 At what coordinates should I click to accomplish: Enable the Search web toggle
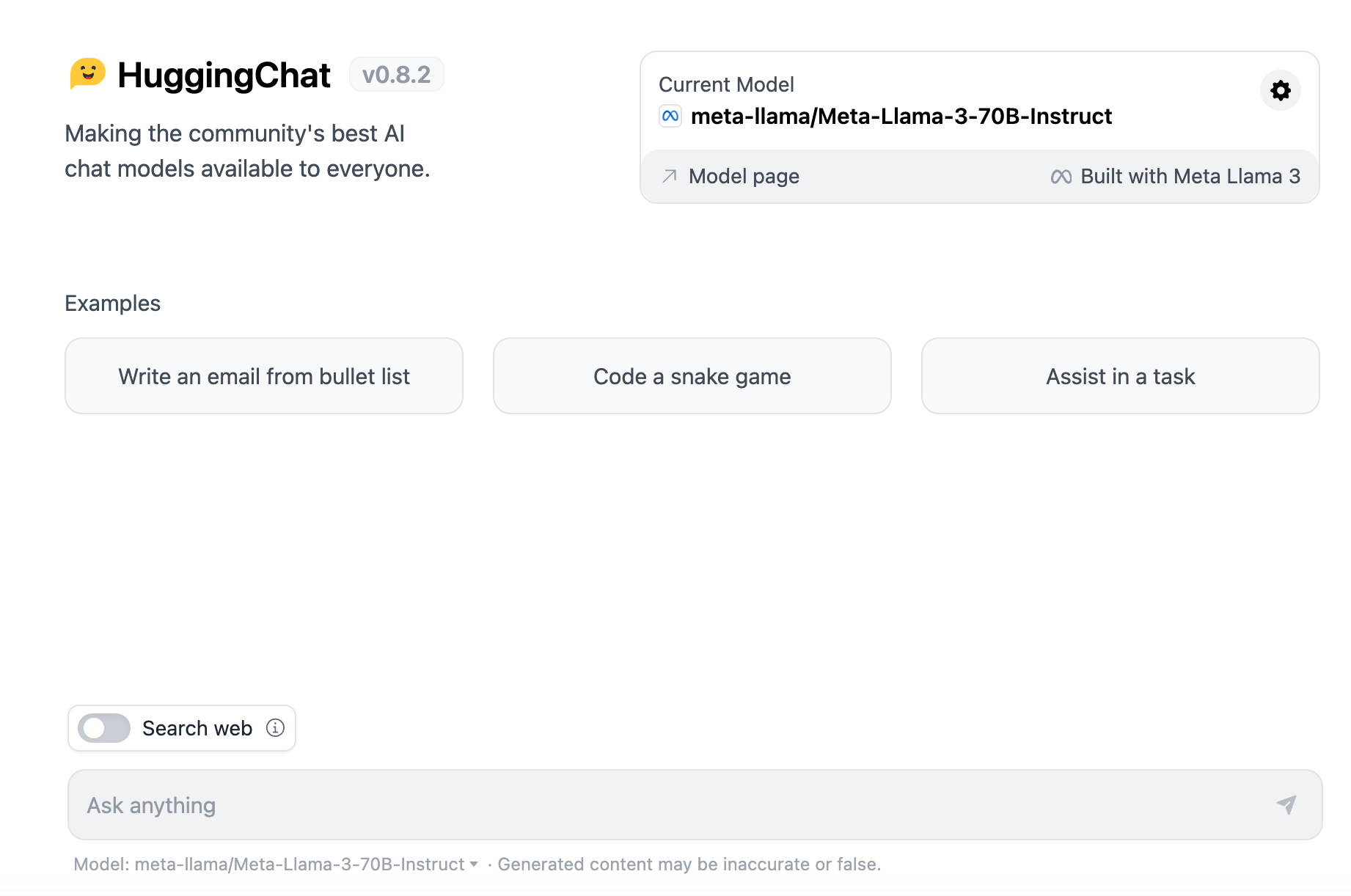coord(104,728)
